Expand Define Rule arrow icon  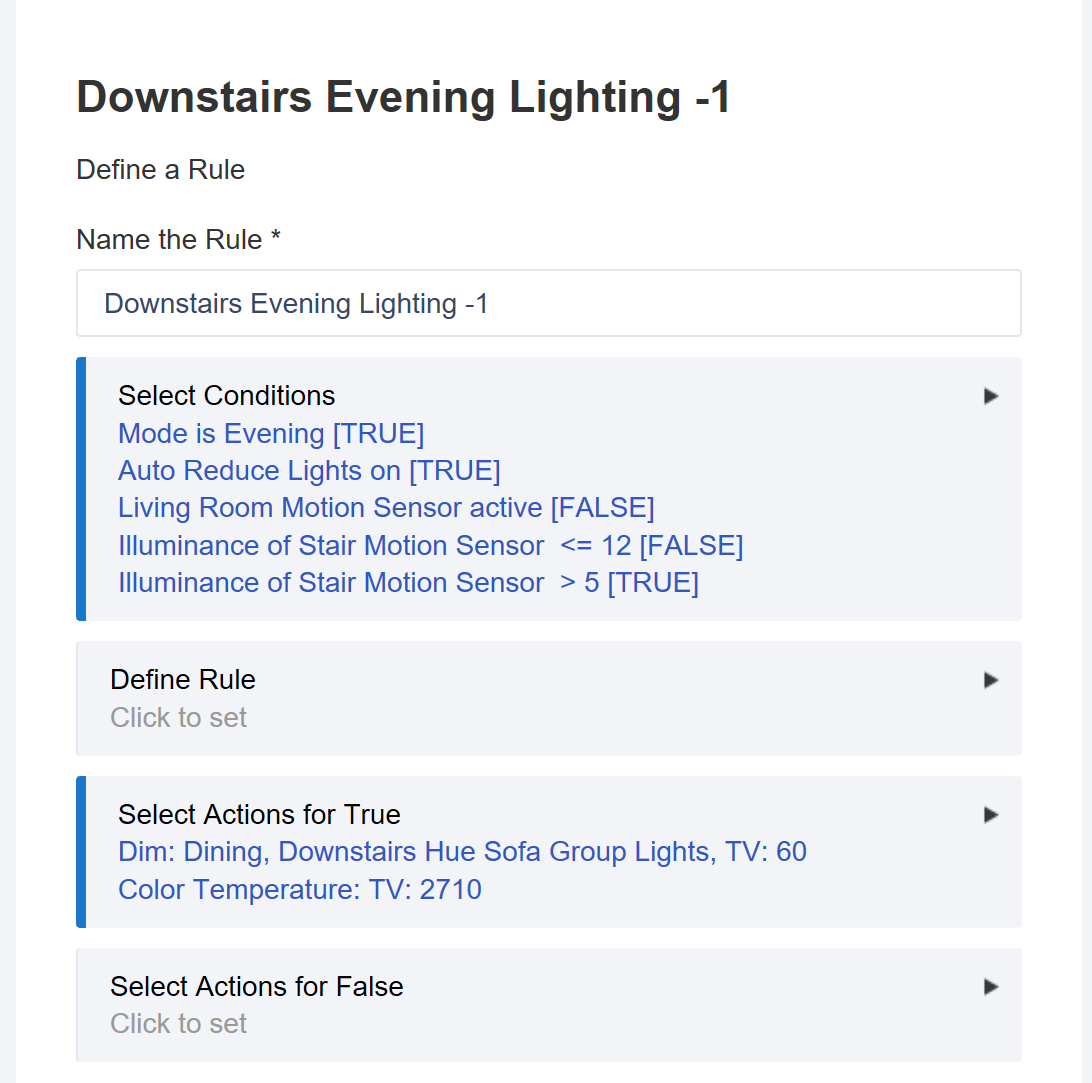click(x=990, y=680)
